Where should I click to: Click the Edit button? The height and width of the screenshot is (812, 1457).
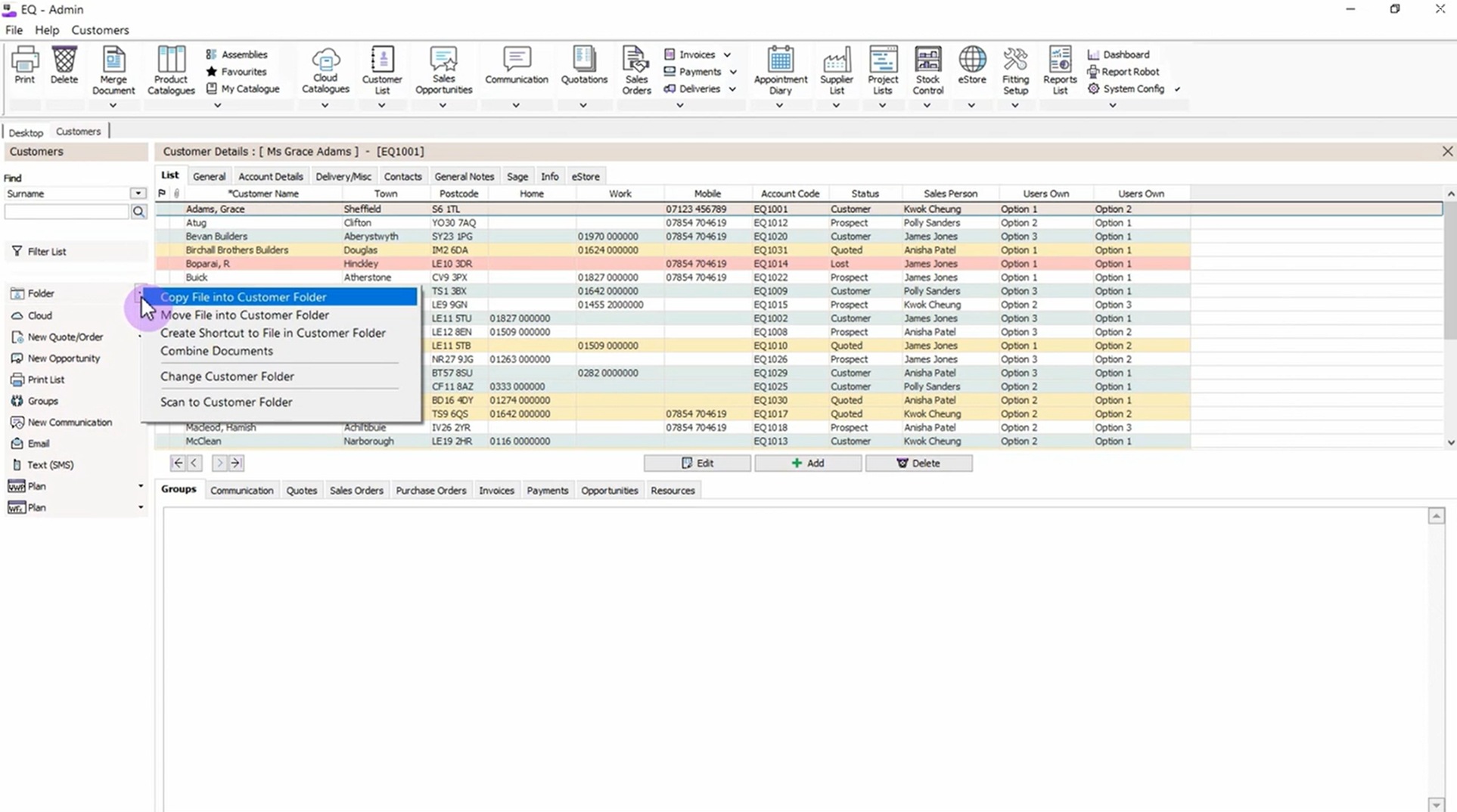(697, 463)
